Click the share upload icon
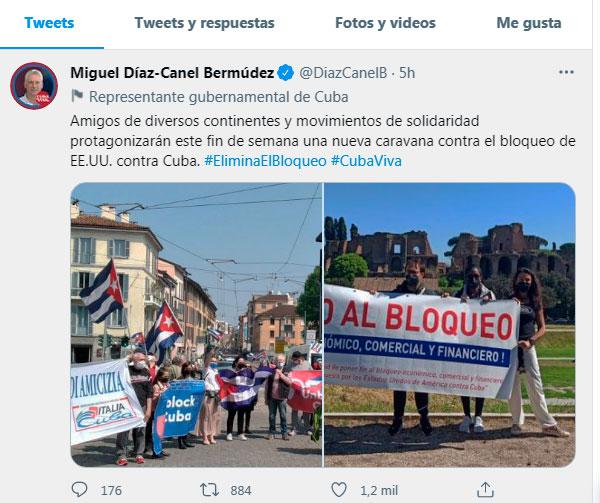 (485, 490)
